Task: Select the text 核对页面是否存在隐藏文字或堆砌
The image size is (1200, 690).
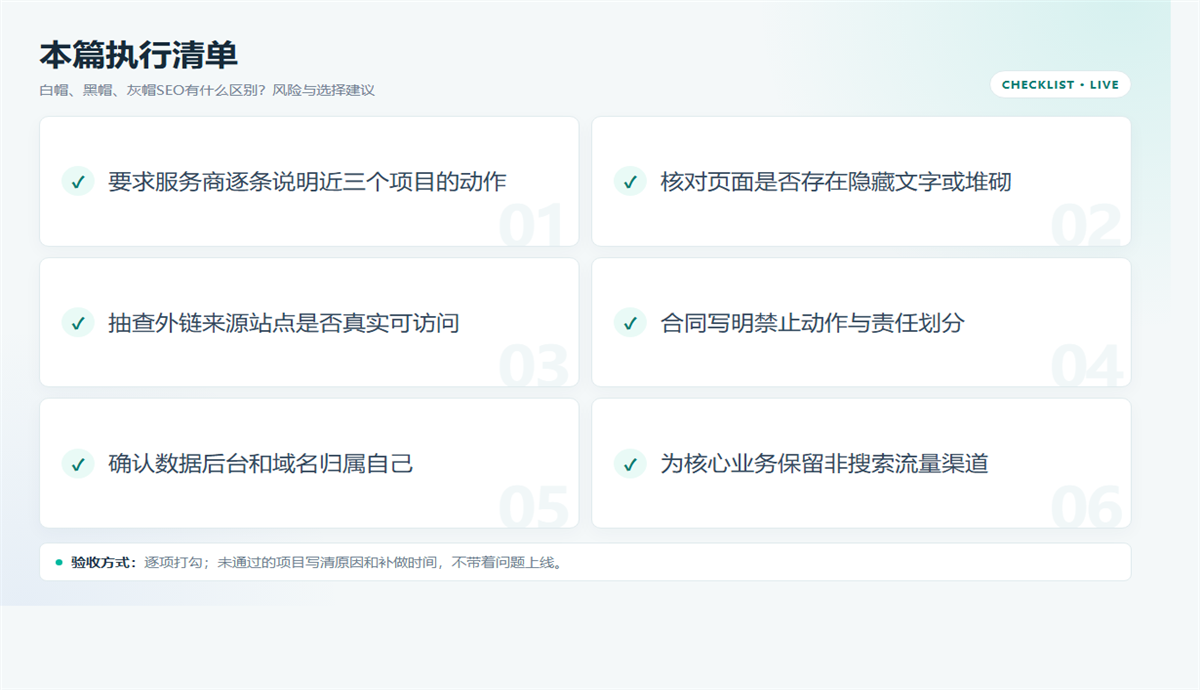Action: 836,181
